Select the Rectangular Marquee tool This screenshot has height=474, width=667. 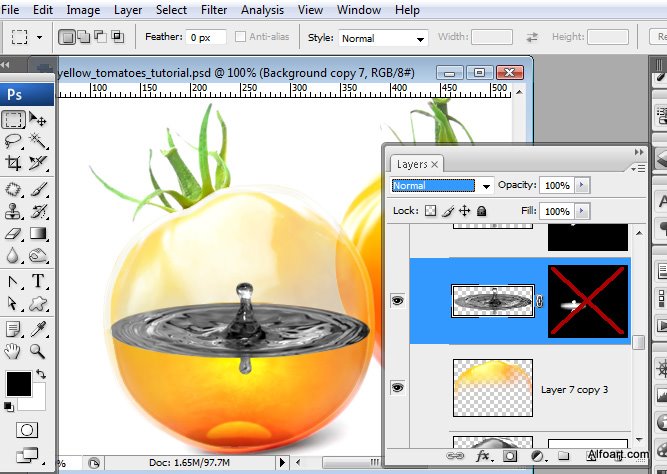13,119
